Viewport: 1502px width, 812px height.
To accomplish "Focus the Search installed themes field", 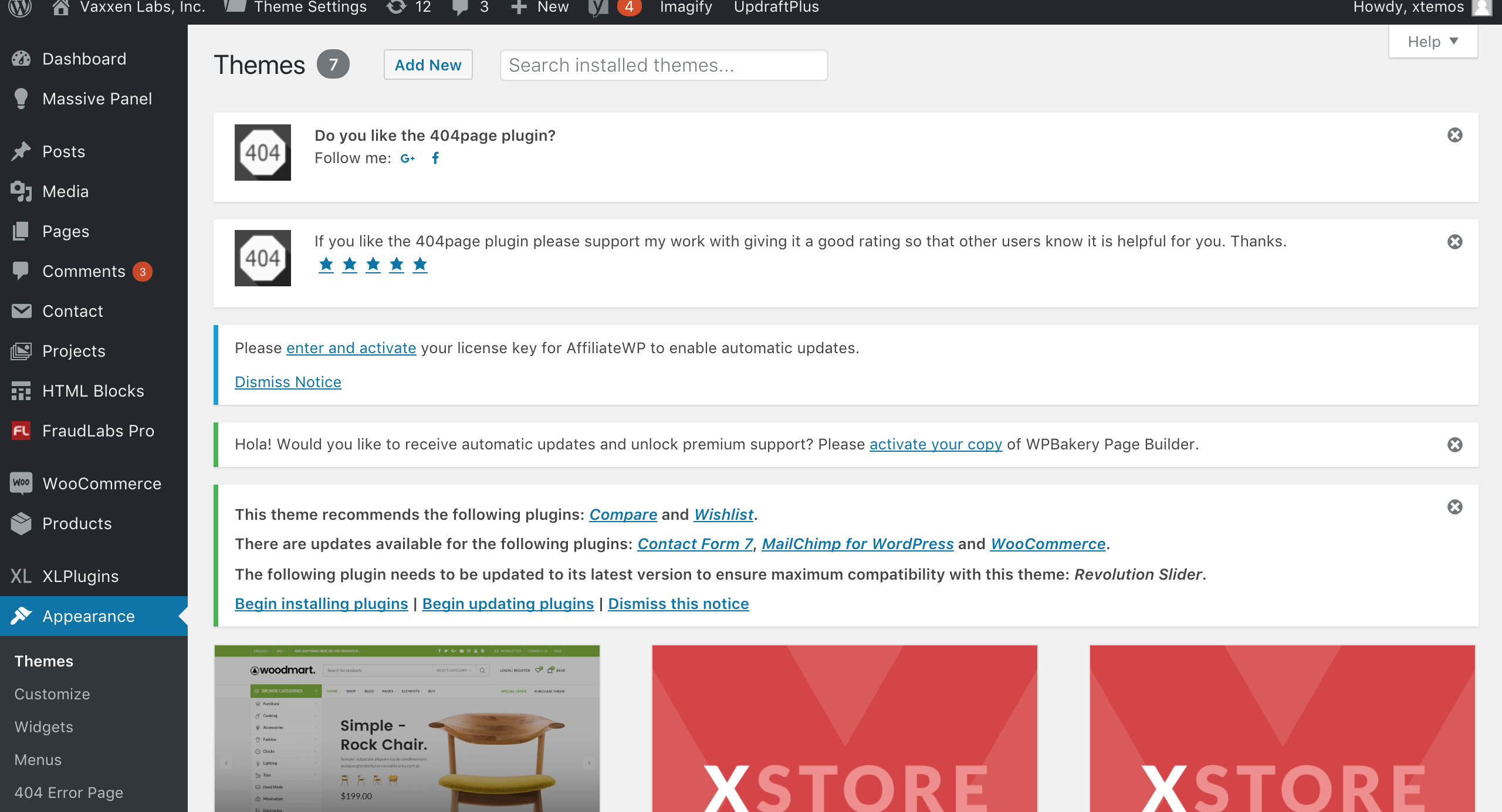I will pos(663,65).
